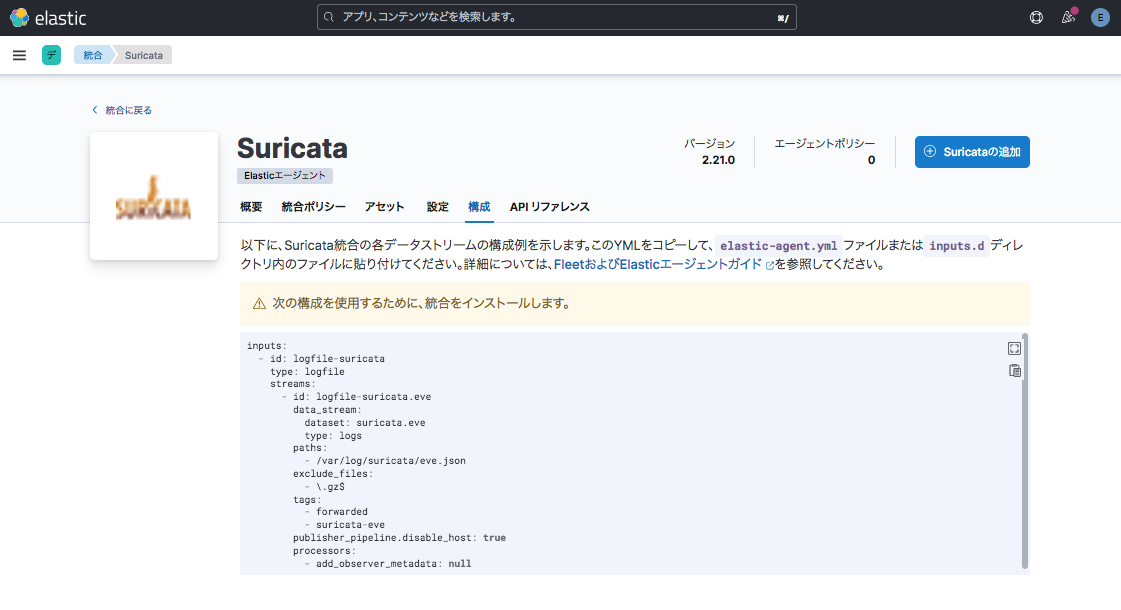Screen dimensions: 1121x610
Task: Open the help menu icon
Action: coord(1036,18)
